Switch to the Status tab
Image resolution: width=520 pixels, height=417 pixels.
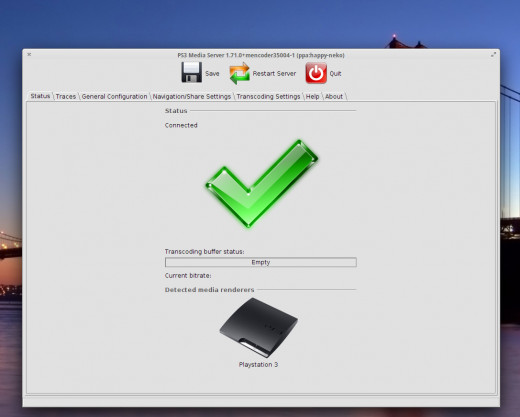pyautogui.click(x=40, y=96)
